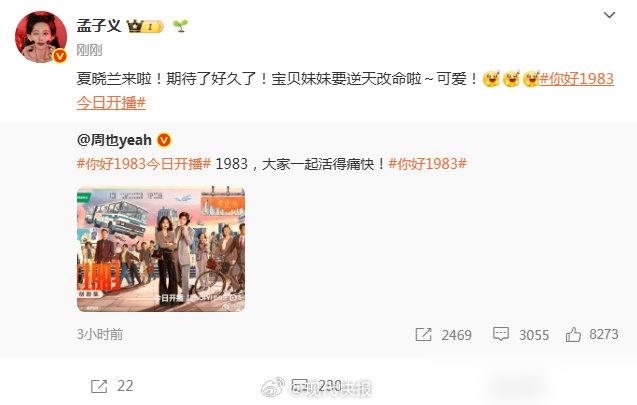Click the orange verified badge on the avatar
The image size is (637, 405).
(60, 56)
